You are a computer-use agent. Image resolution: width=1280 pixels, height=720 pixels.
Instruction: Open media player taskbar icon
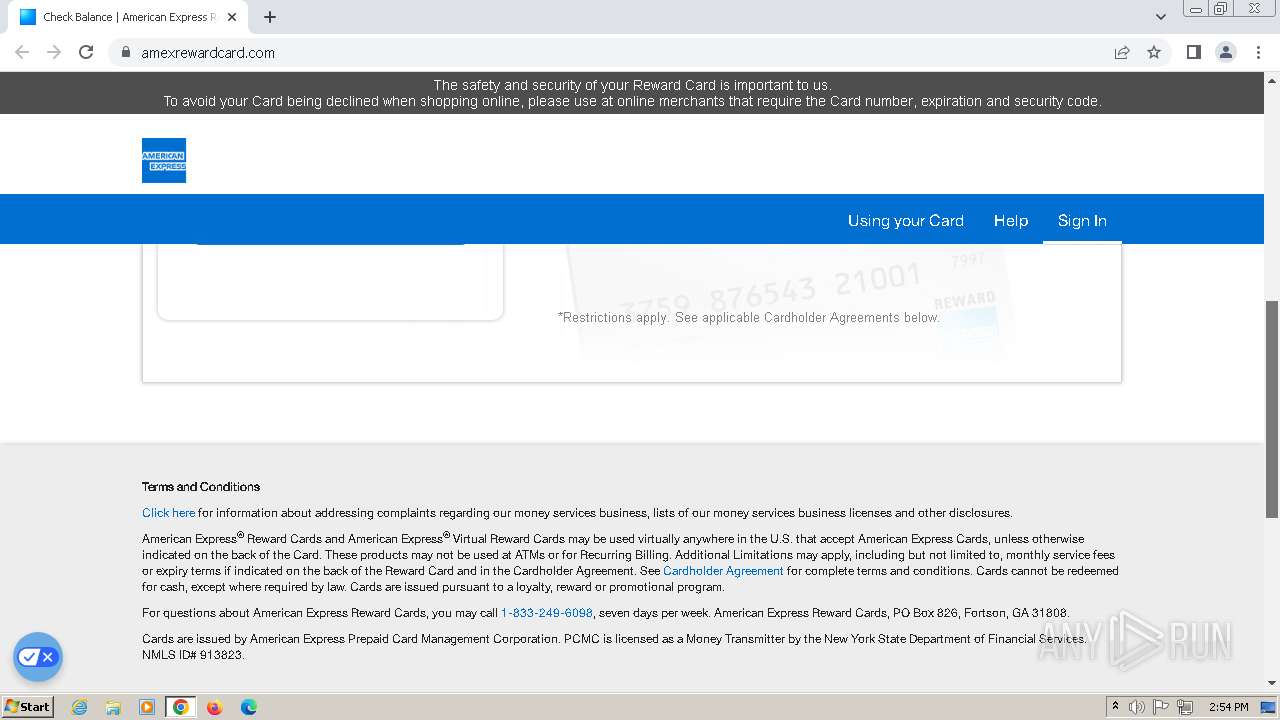pos(147,707)
